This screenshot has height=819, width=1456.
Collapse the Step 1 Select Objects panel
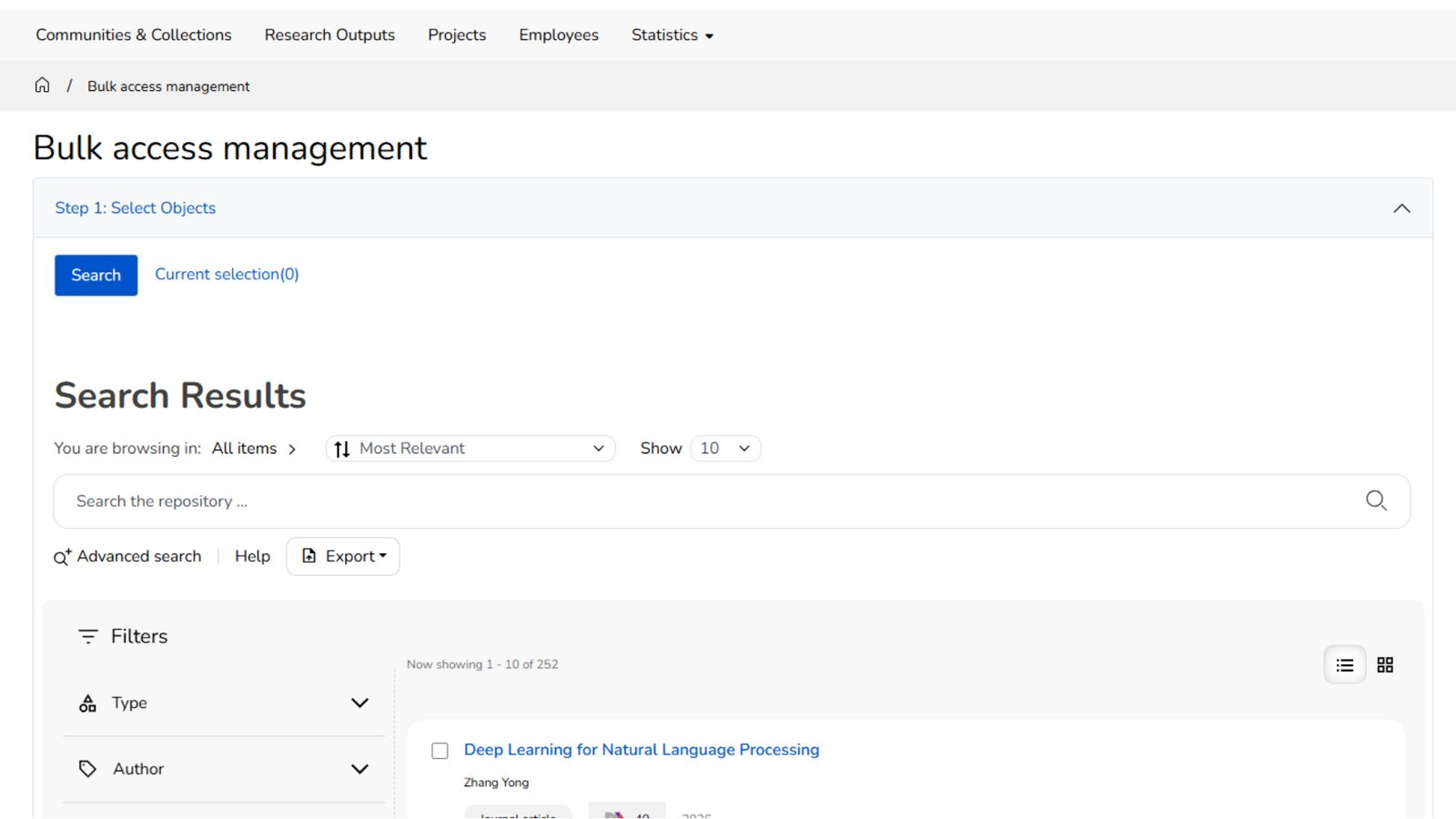point(1401,208)
